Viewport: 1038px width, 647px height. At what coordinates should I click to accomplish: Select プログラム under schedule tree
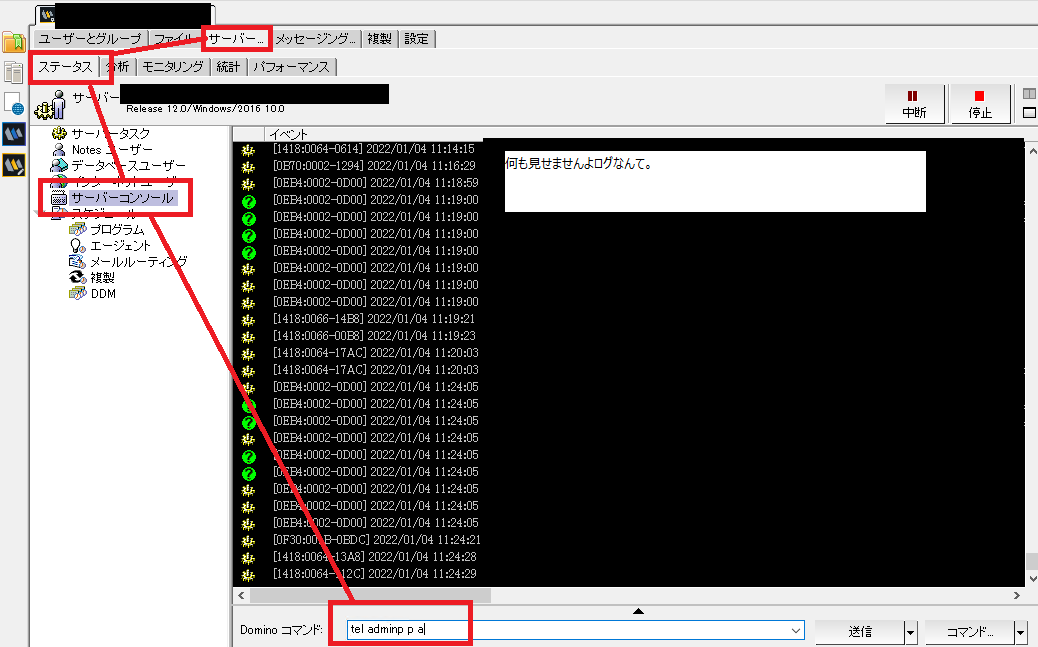coord(117,230)
